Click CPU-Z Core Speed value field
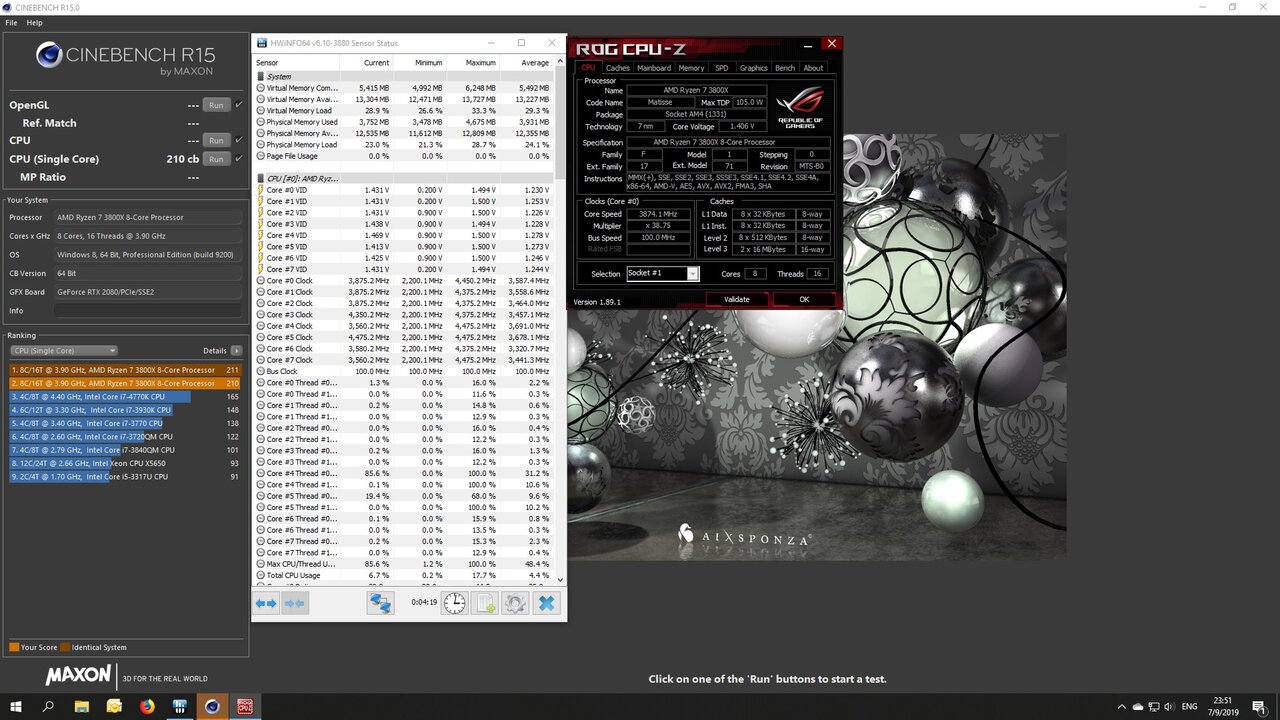The image size is (1280, 720). pos(659,214)
